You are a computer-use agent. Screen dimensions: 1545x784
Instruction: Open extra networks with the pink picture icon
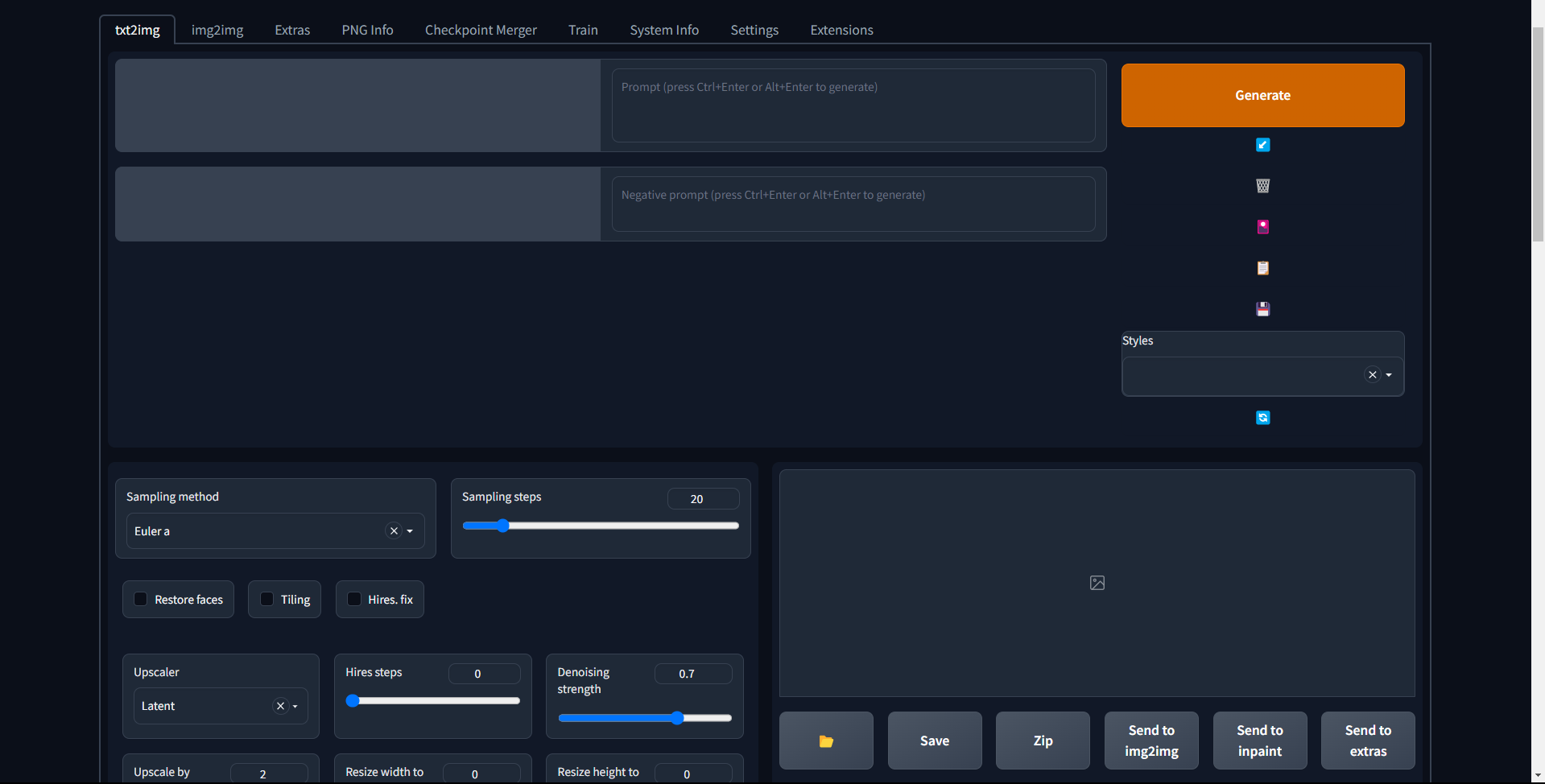click(1262, 226)
